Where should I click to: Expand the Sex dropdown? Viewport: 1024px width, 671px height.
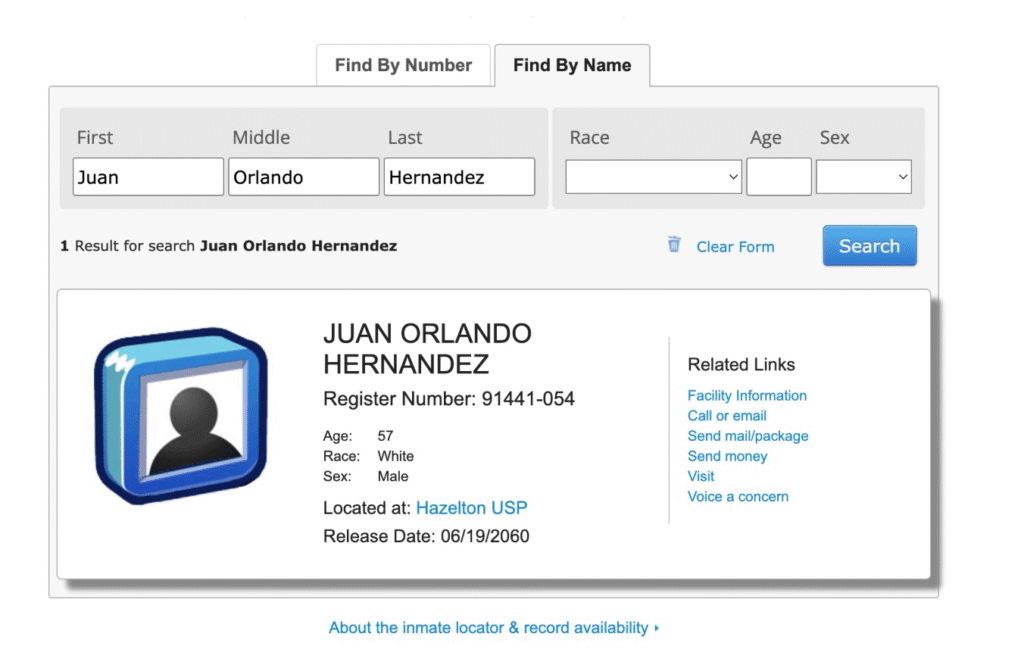[x=863, y=177]
